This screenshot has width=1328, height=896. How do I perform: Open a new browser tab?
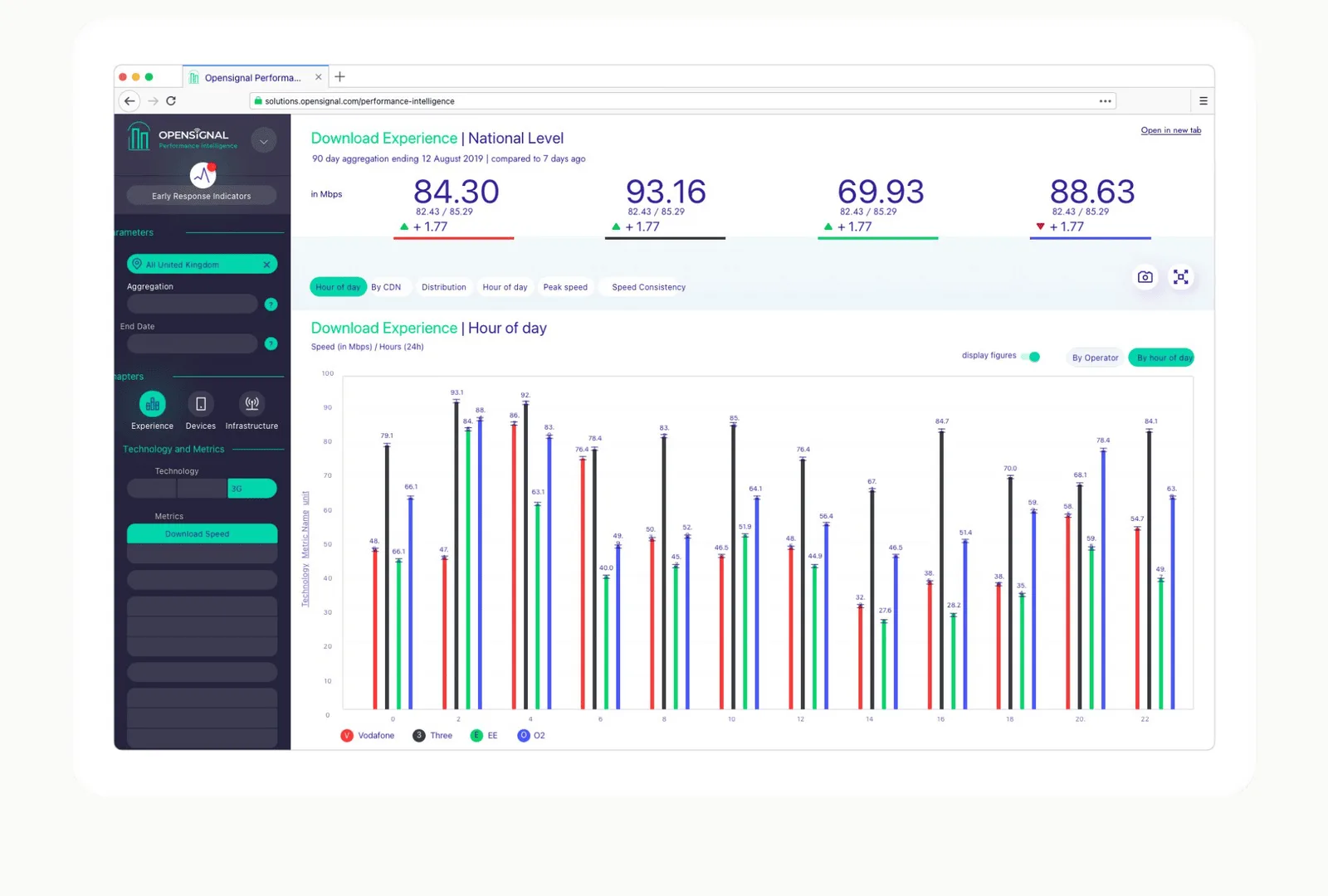339,77
